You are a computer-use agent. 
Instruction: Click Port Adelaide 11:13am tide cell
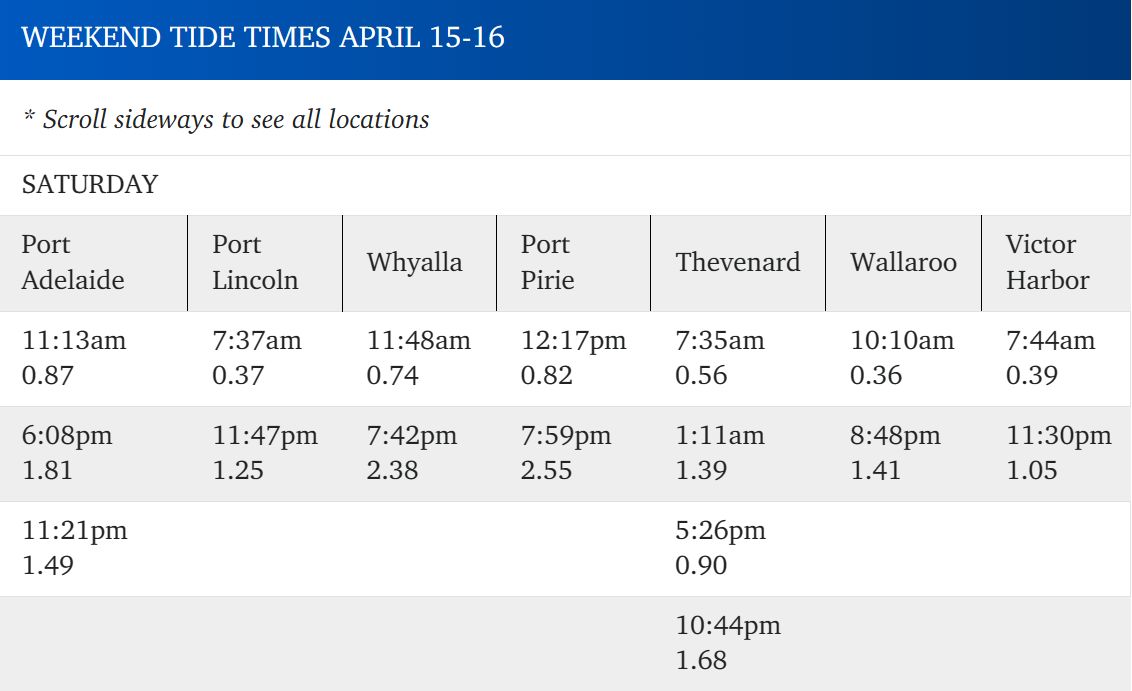tap(74, 358)
